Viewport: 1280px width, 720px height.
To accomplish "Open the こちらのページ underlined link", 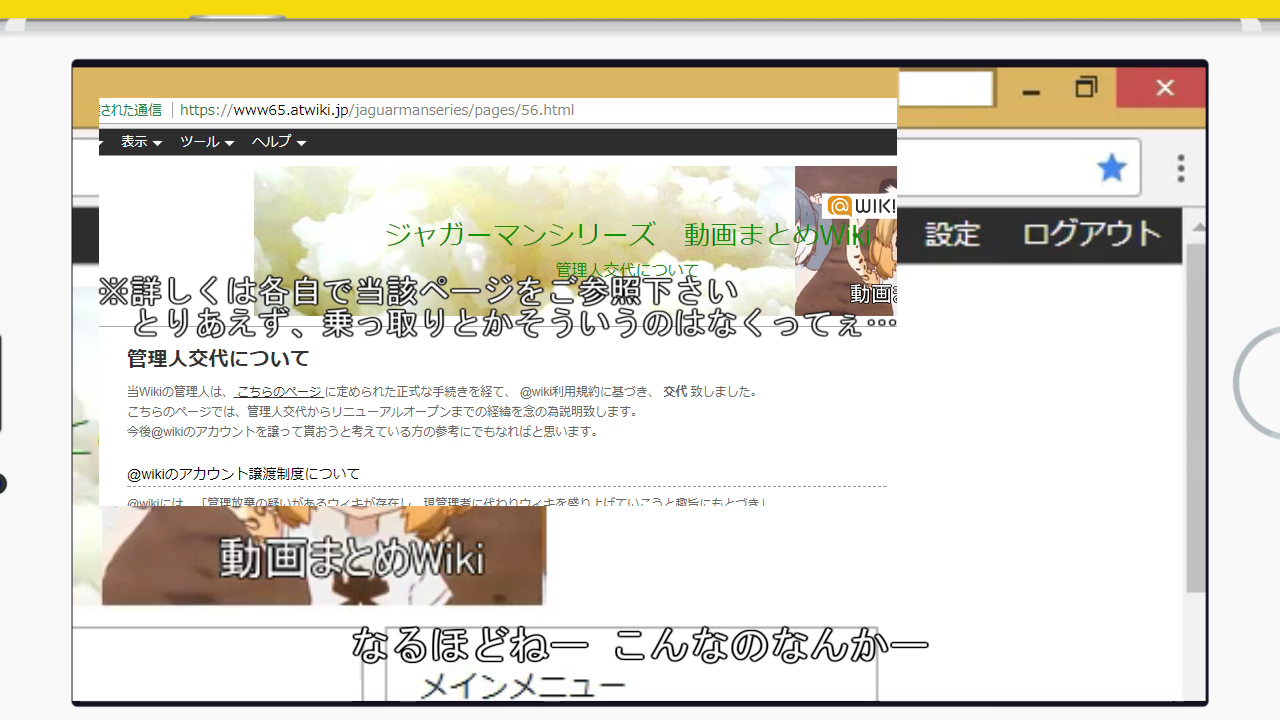I will tap(282, 391).
